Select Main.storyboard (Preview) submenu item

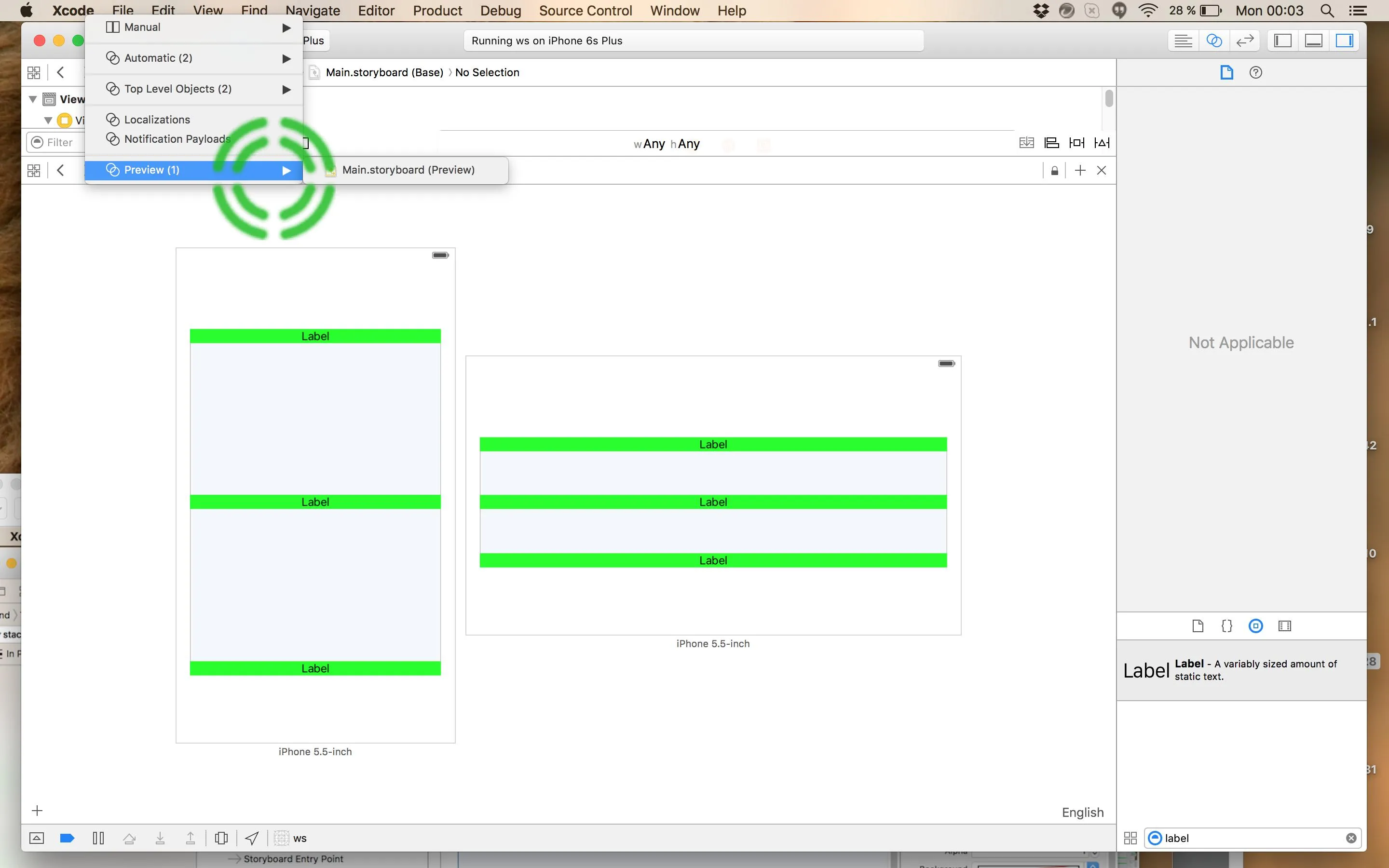(x=408, y=170)
